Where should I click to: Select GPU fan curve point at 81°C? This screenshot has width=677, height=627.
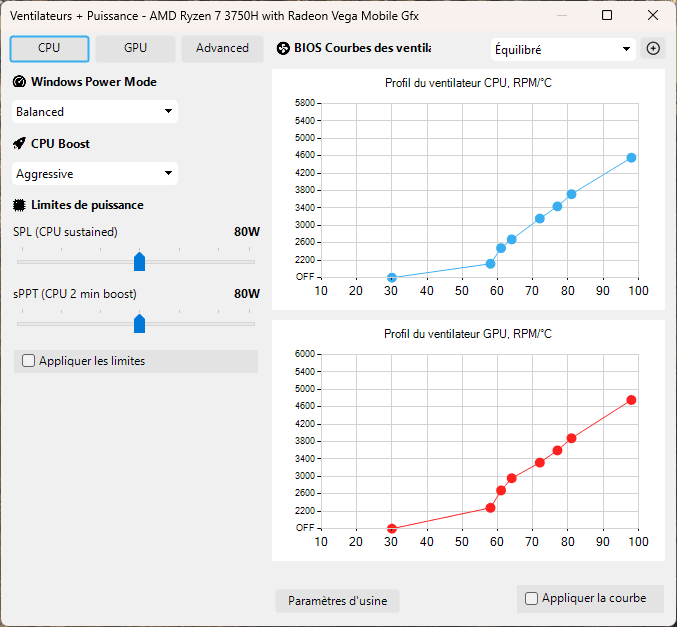point(571,438)
